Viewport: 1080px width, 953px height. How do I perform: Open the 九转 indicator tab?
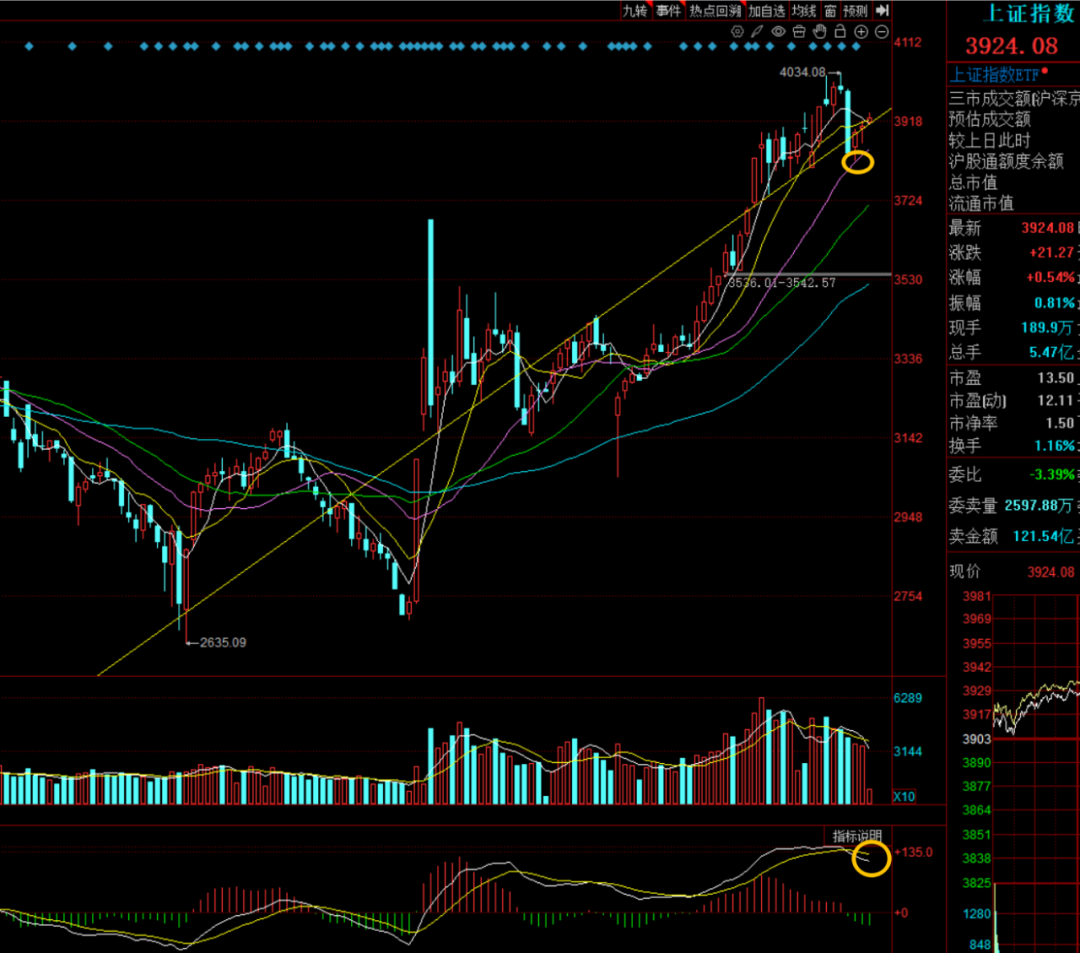pos(635,10)
